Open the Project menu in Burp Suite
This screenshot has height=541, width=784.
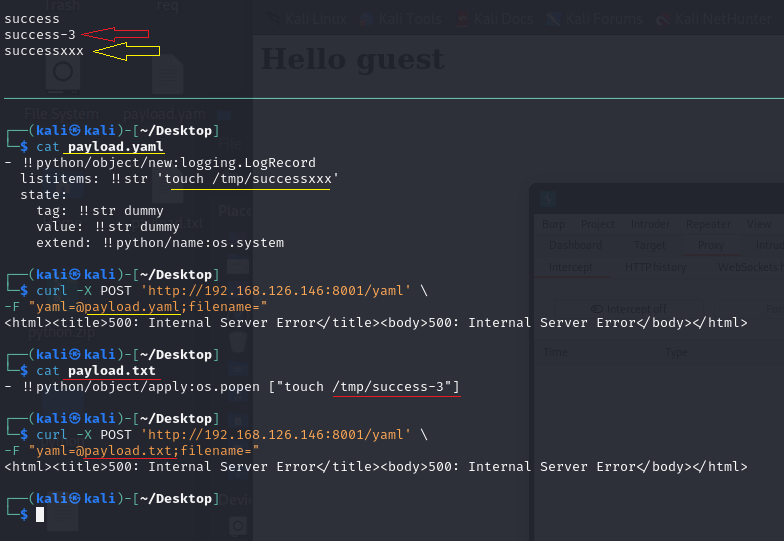point(598,224)
